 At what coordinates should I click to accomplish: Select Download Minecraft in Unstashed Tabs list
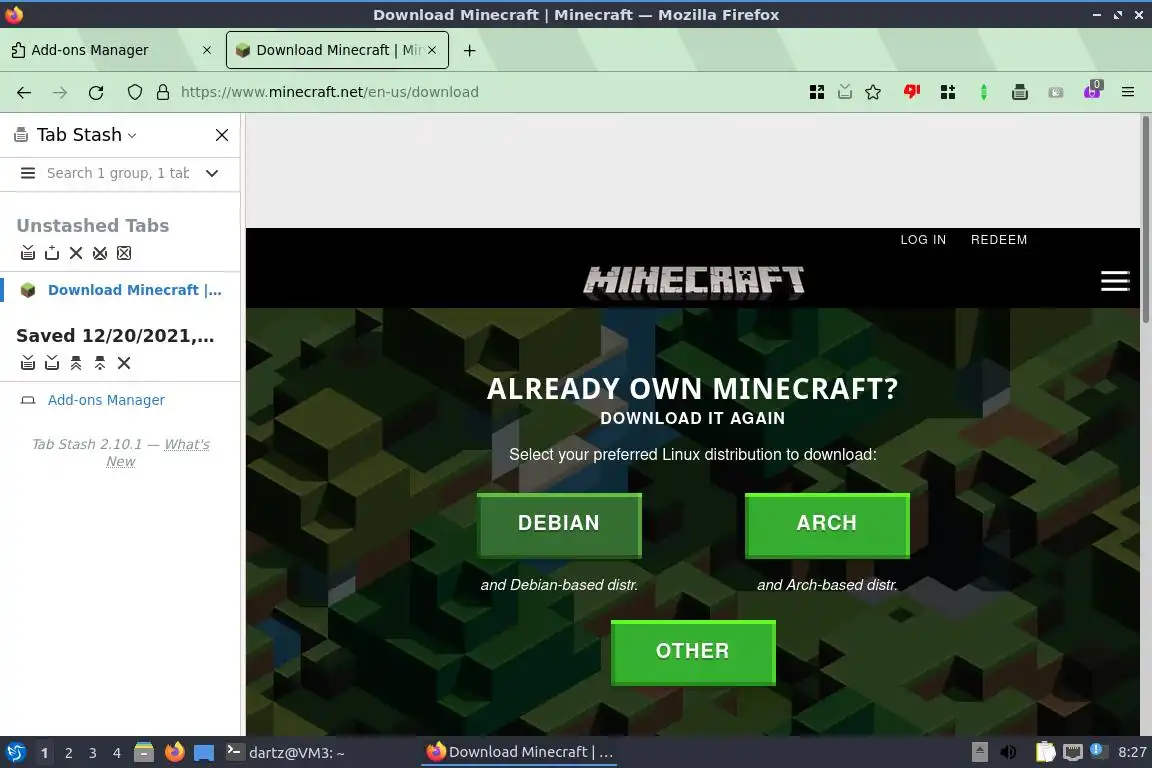134,290
